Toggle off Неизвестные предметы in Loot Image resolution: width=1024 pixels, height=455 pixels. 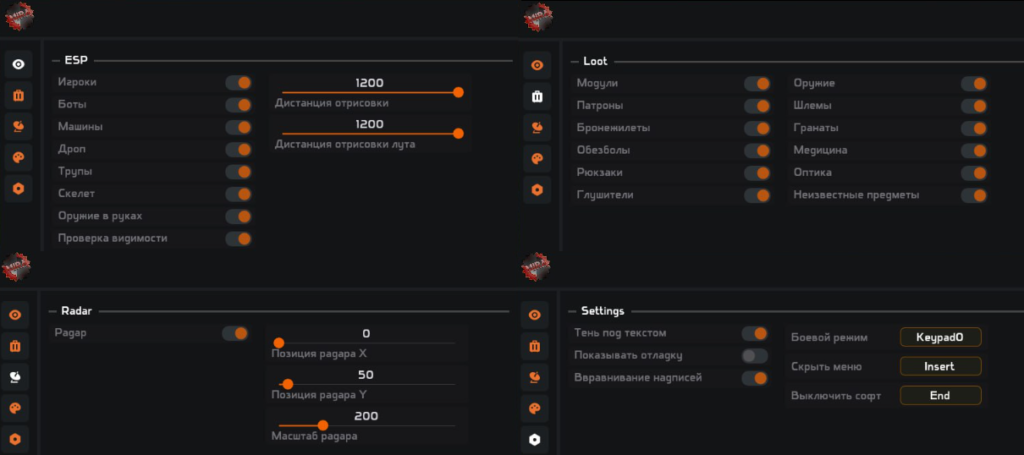[x=974, y=195]
